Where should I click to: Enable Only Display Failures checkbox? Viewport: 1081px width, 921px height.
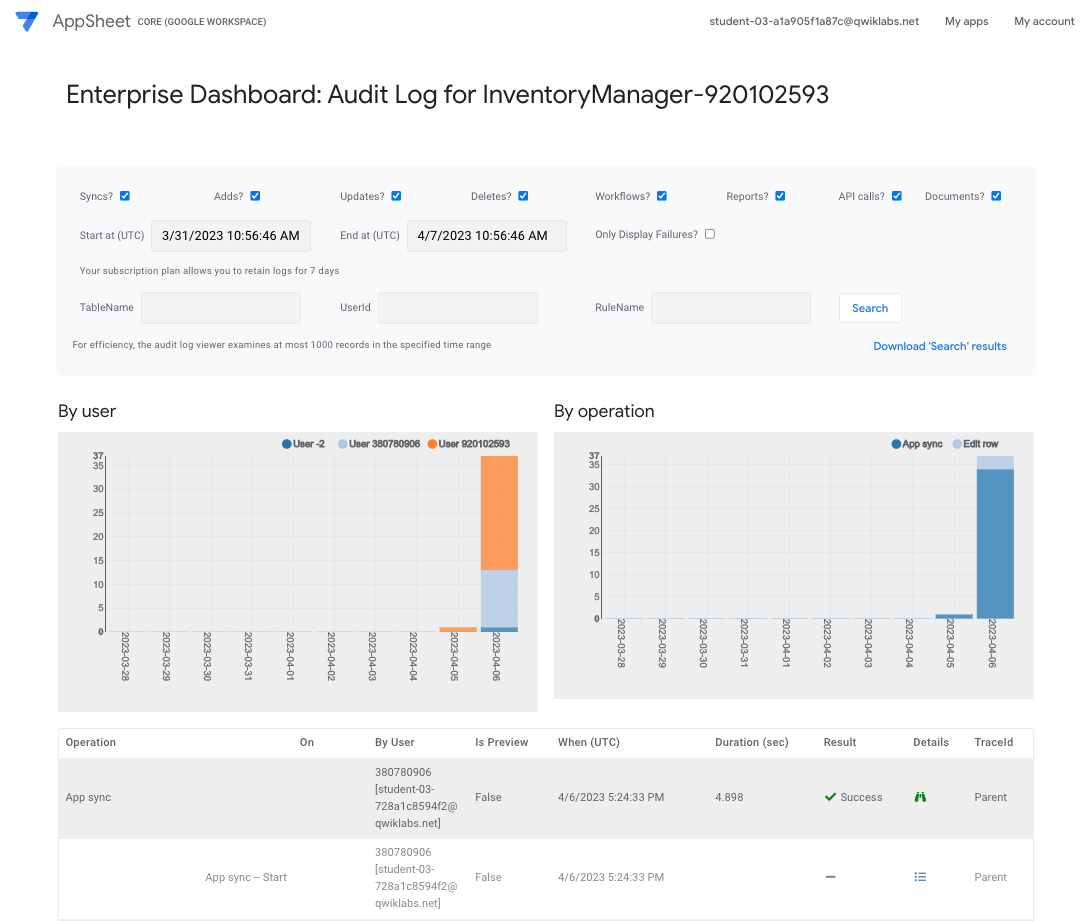[x=709, y=234]
